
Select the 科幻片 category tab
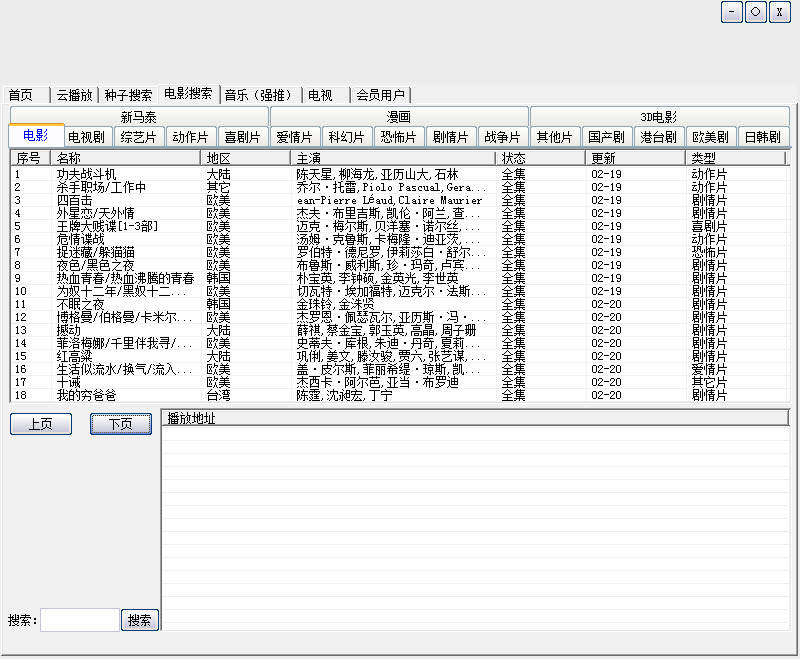click(347, 137)
